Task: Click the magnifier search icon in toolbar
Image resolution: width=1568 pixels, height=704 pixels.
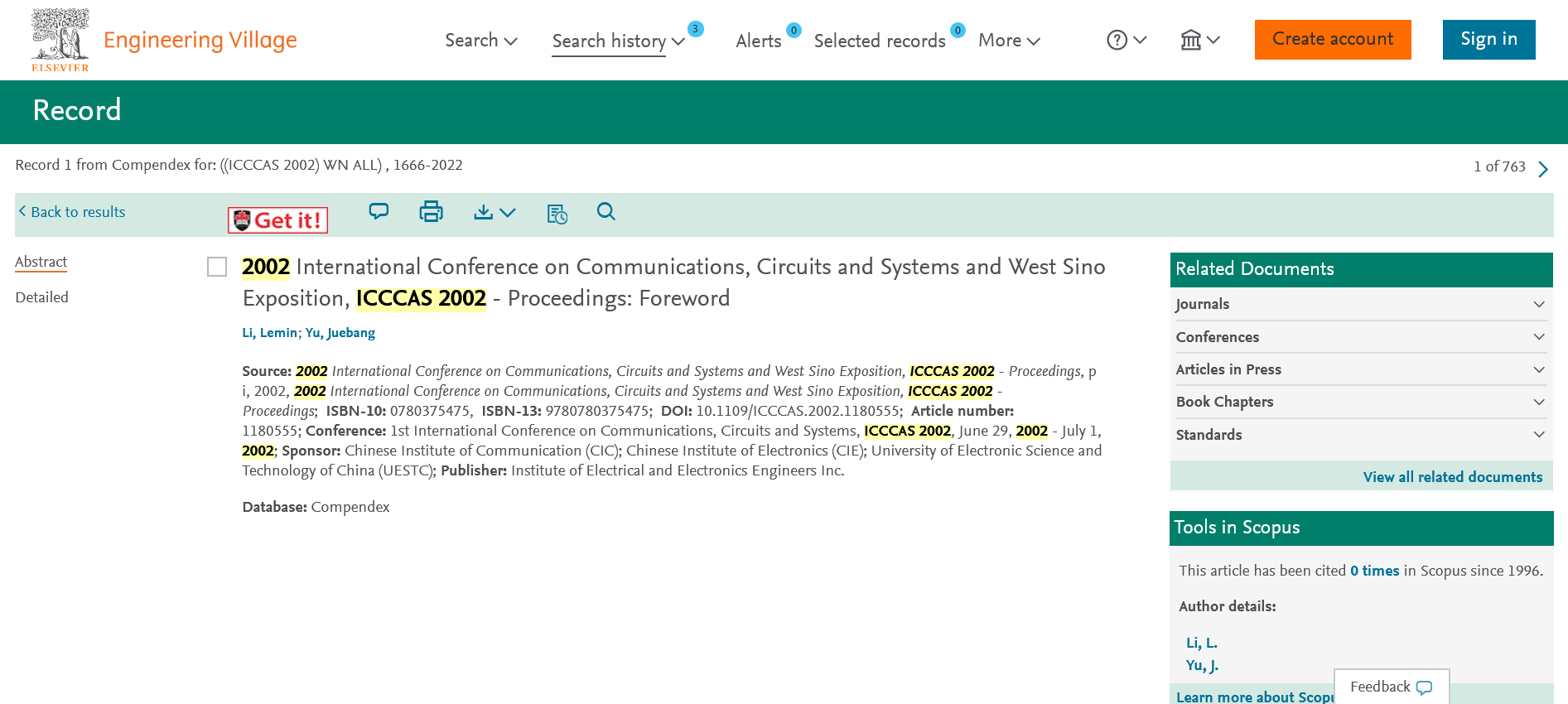Action: (x=606, y=212)
